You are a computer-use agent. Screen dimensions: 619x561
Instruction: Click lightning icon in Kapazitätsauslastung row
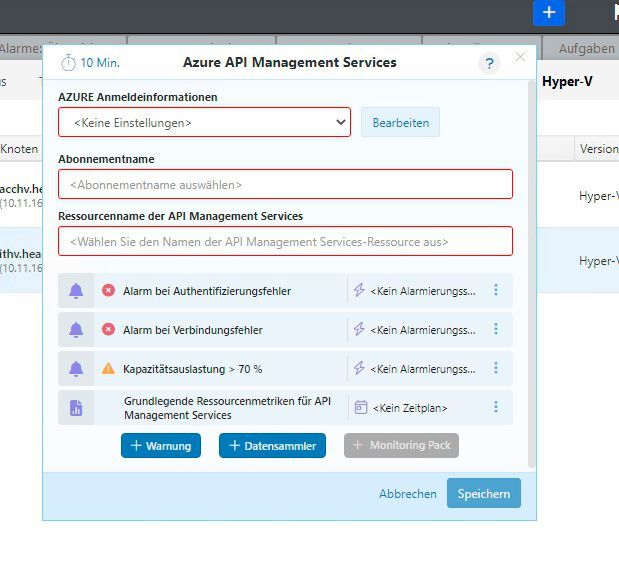[x=359, y=368]
